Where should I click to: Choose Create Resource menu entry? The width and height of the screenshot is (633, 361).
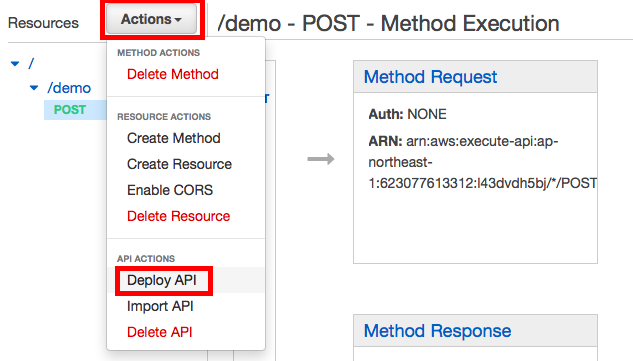click(x=179, y=164)
